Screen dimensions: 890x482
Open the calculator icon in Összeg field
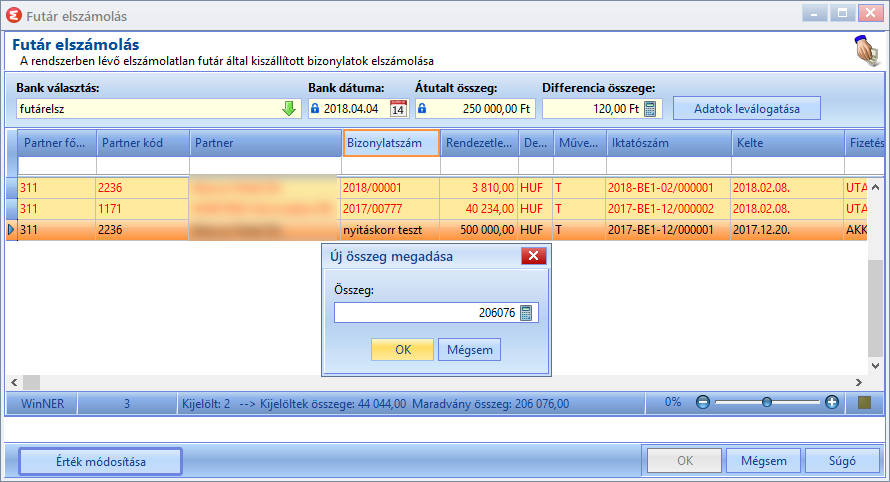[x=526, y=313]
